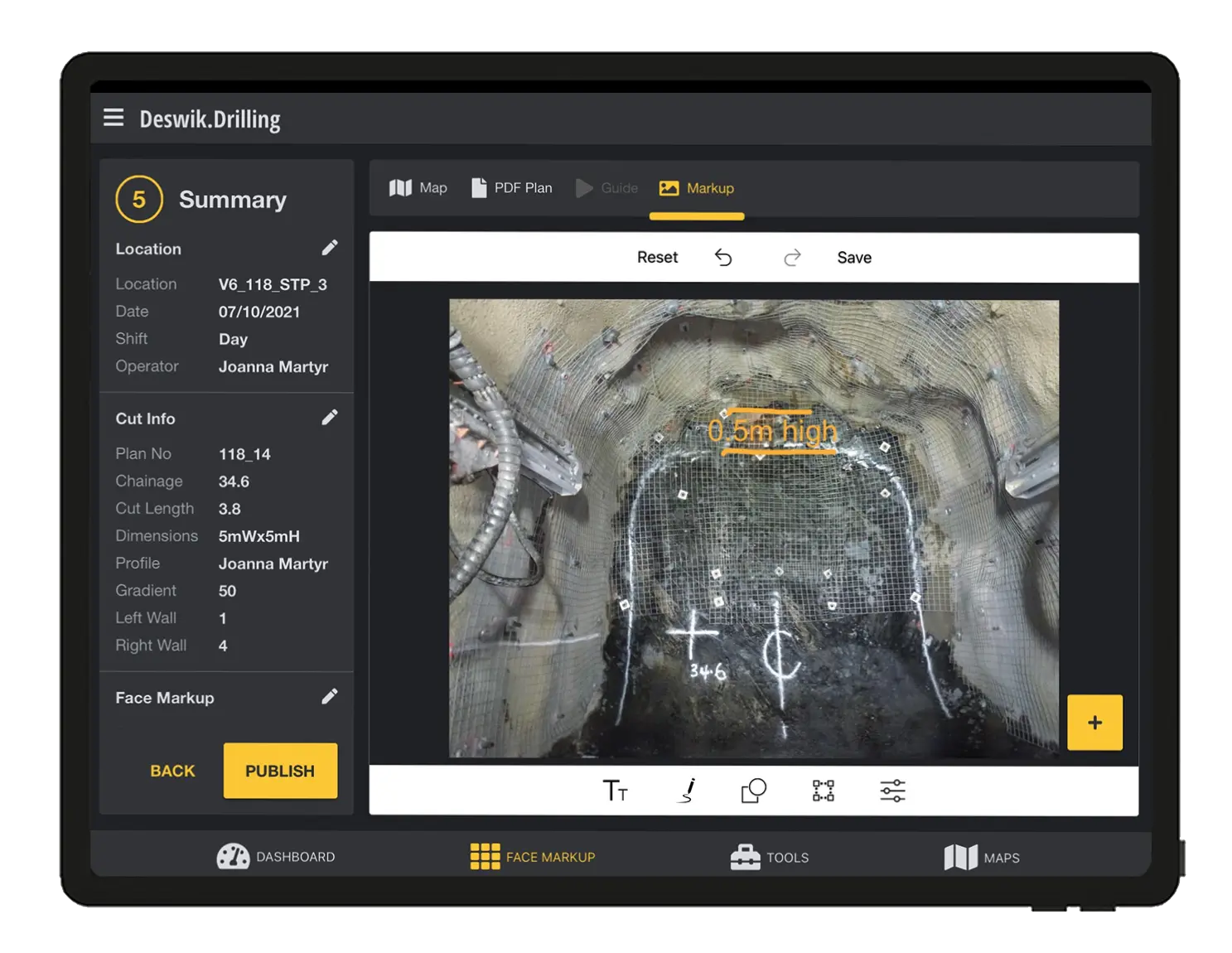This screenshot has width=1232, height=953.
Task: Open the Dashboard
Action: (276, 857)
